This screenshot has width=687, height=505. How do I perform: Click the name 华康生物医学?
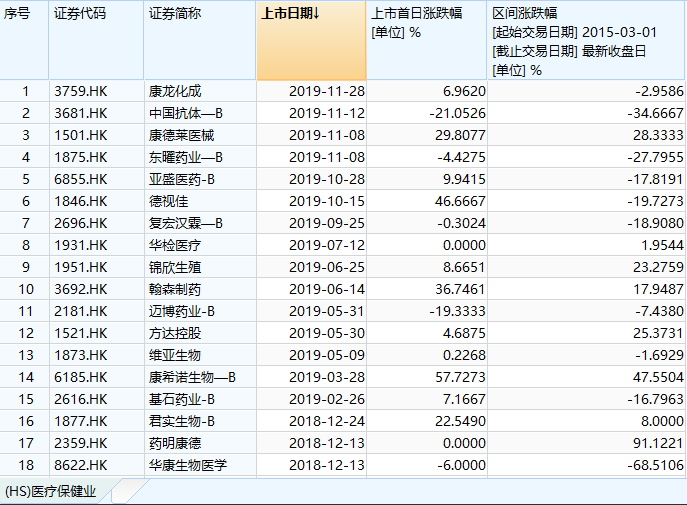coord(188,465)
